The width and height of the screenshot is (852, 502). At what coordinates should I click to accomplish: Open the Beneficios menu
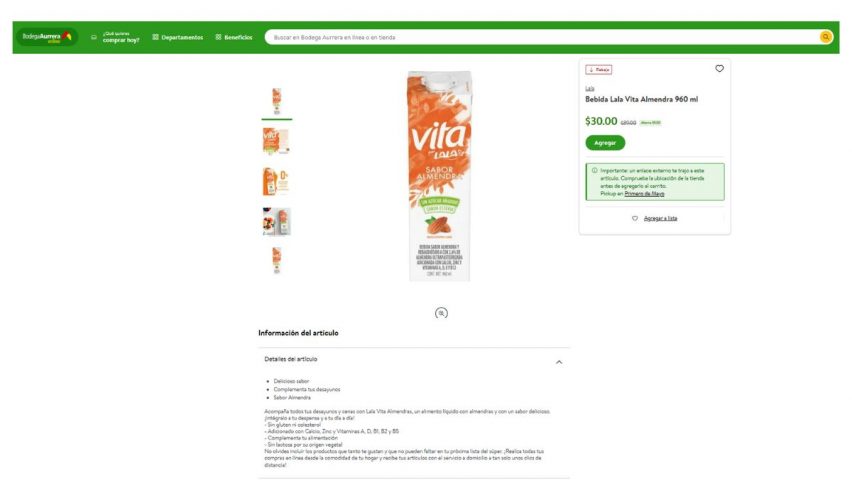pos(234,37)
